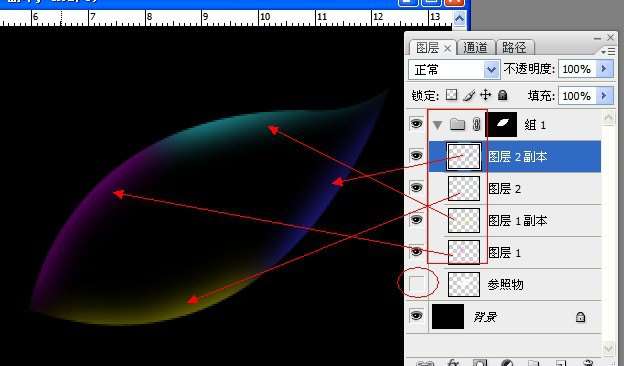
Task: Click the lock image pixels brush icon
Action: point(469,95)
